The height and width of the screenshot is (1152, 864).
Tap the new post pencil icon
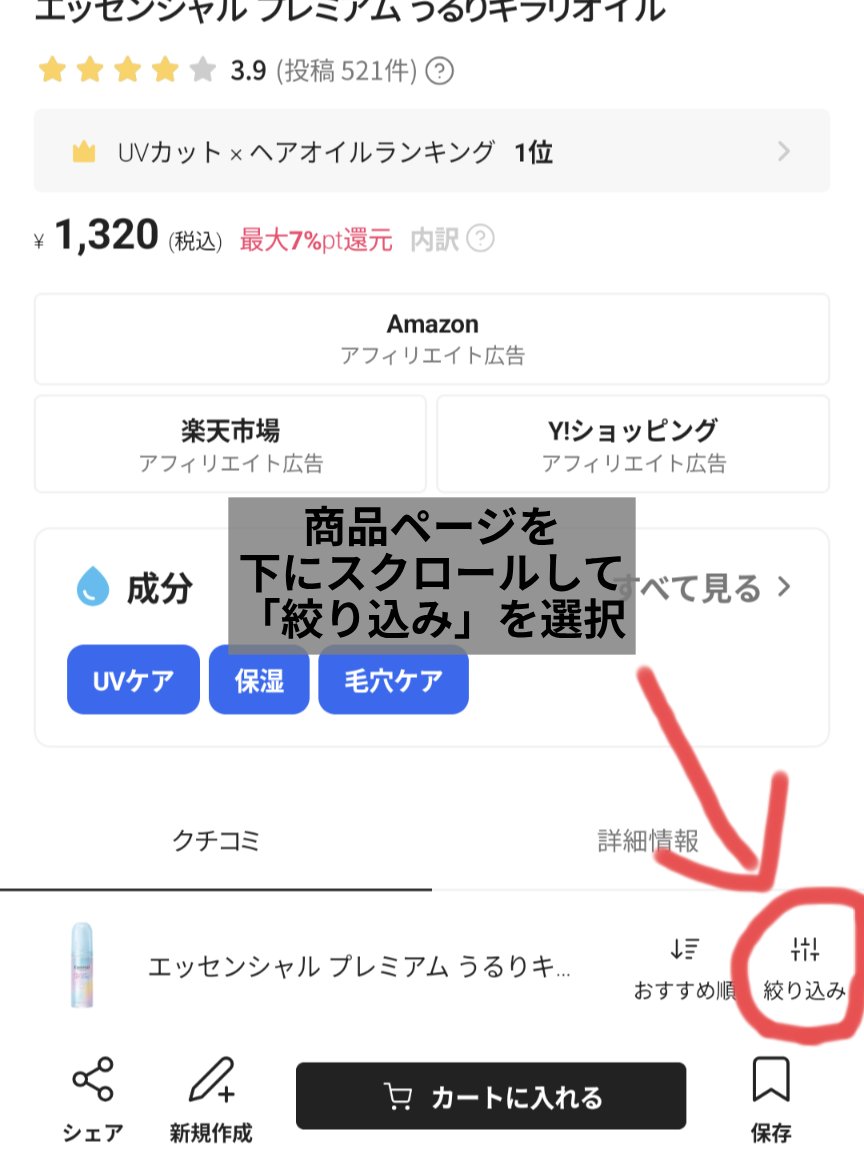pyautogui.click(x=211, y=1081)
